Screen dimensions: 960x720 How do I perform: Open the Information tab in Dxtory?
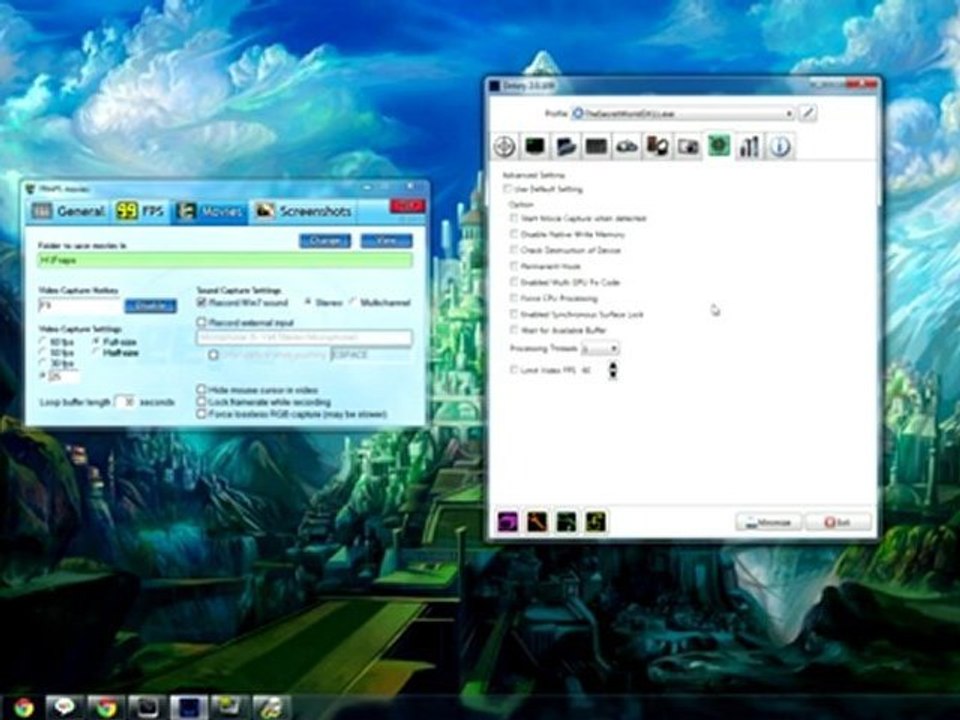(780, 146)
